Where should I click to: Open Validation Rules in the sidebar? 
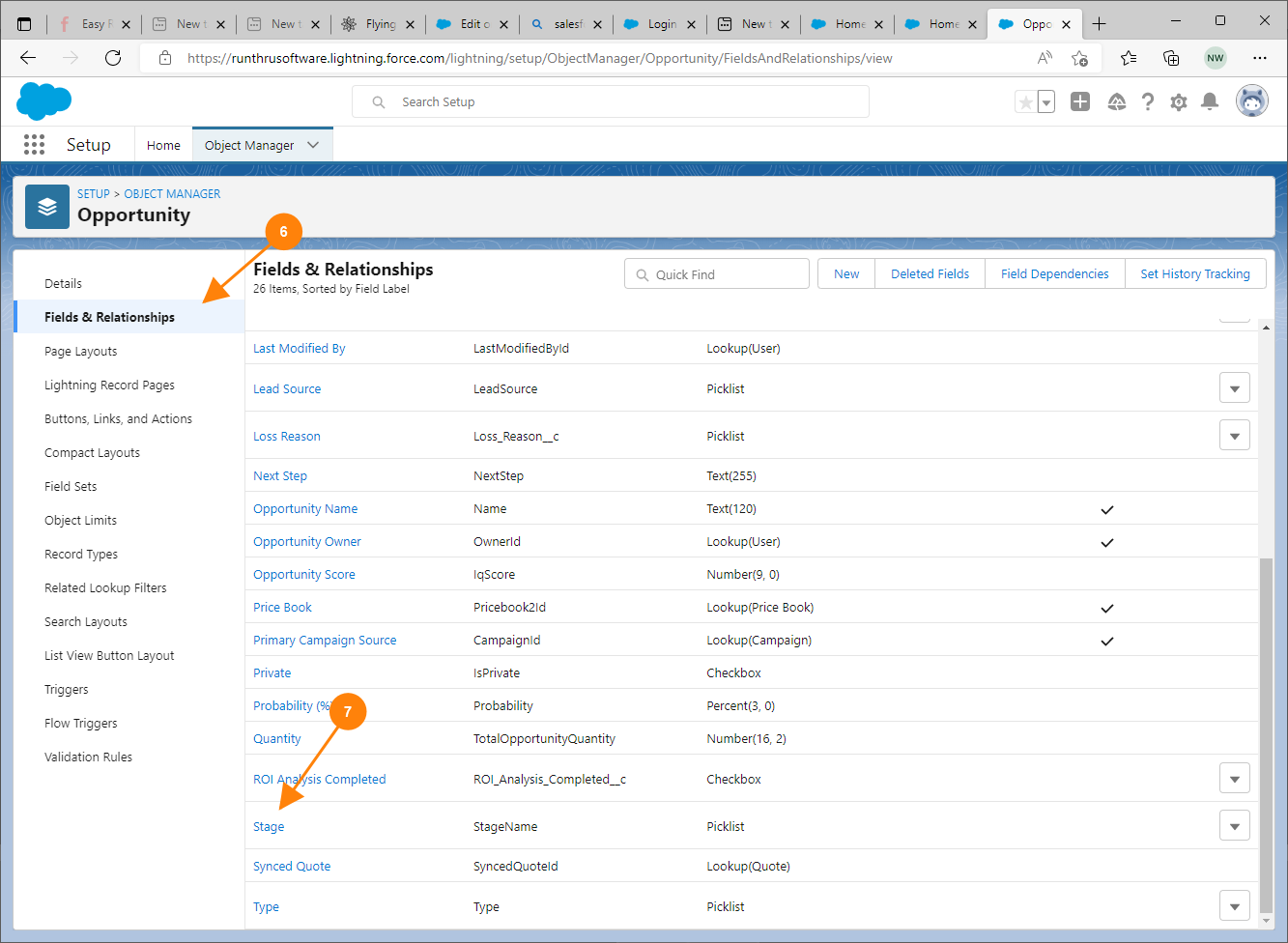pyautogui.click(x=88, y=757)
